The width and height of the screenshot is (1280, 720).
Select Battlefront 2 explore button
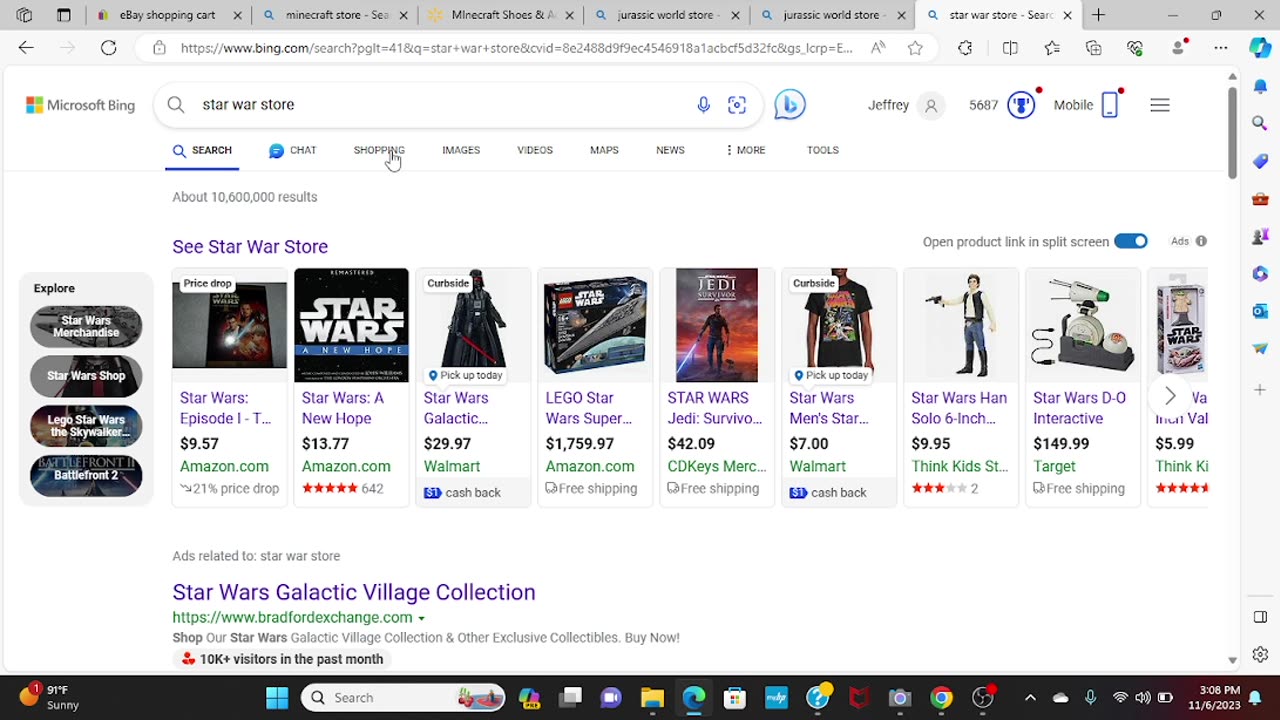(x=86, y=476)
